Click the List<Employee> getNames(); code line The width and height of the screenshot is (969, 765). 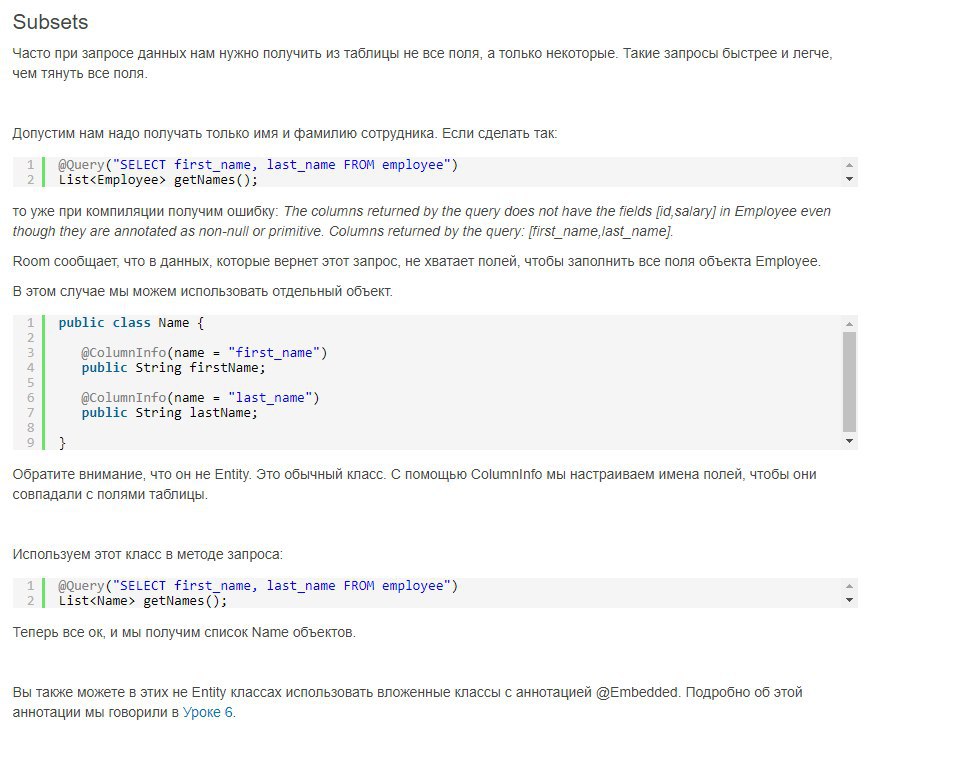click(158, 180)
